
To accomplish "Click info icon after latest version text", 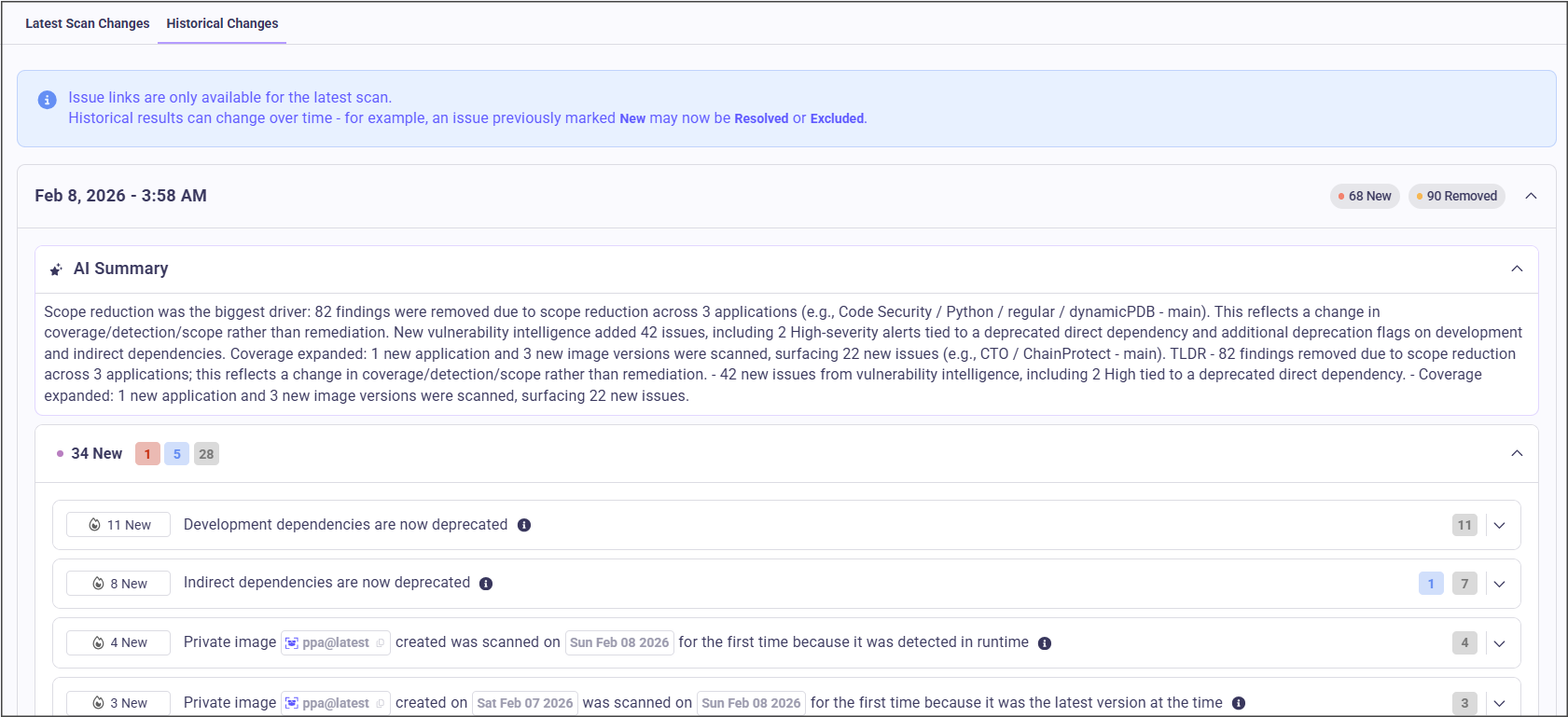I will (1239, 703).
